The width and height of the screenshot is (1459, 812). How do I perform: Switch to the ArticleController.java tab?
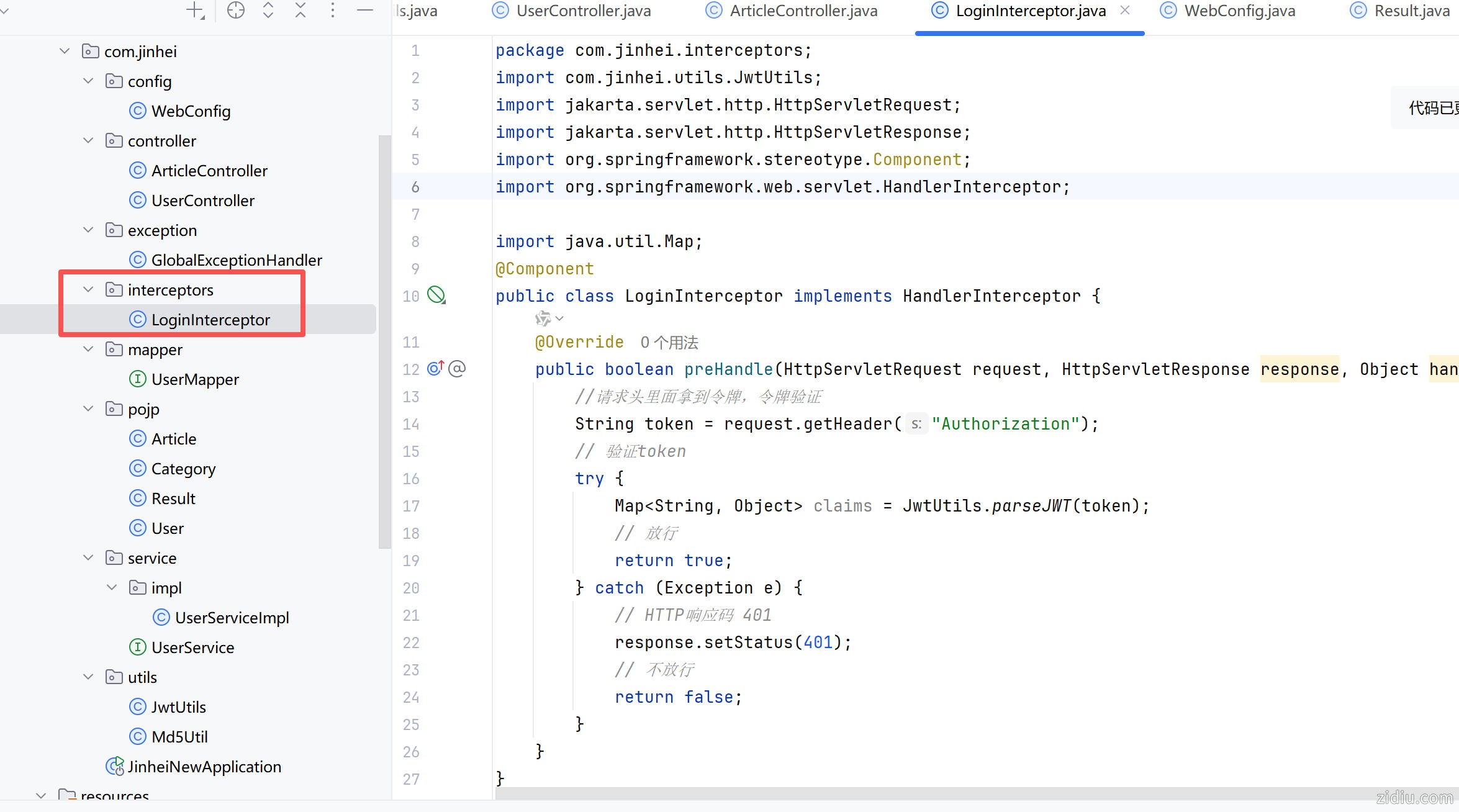click(x=803, y=11)
